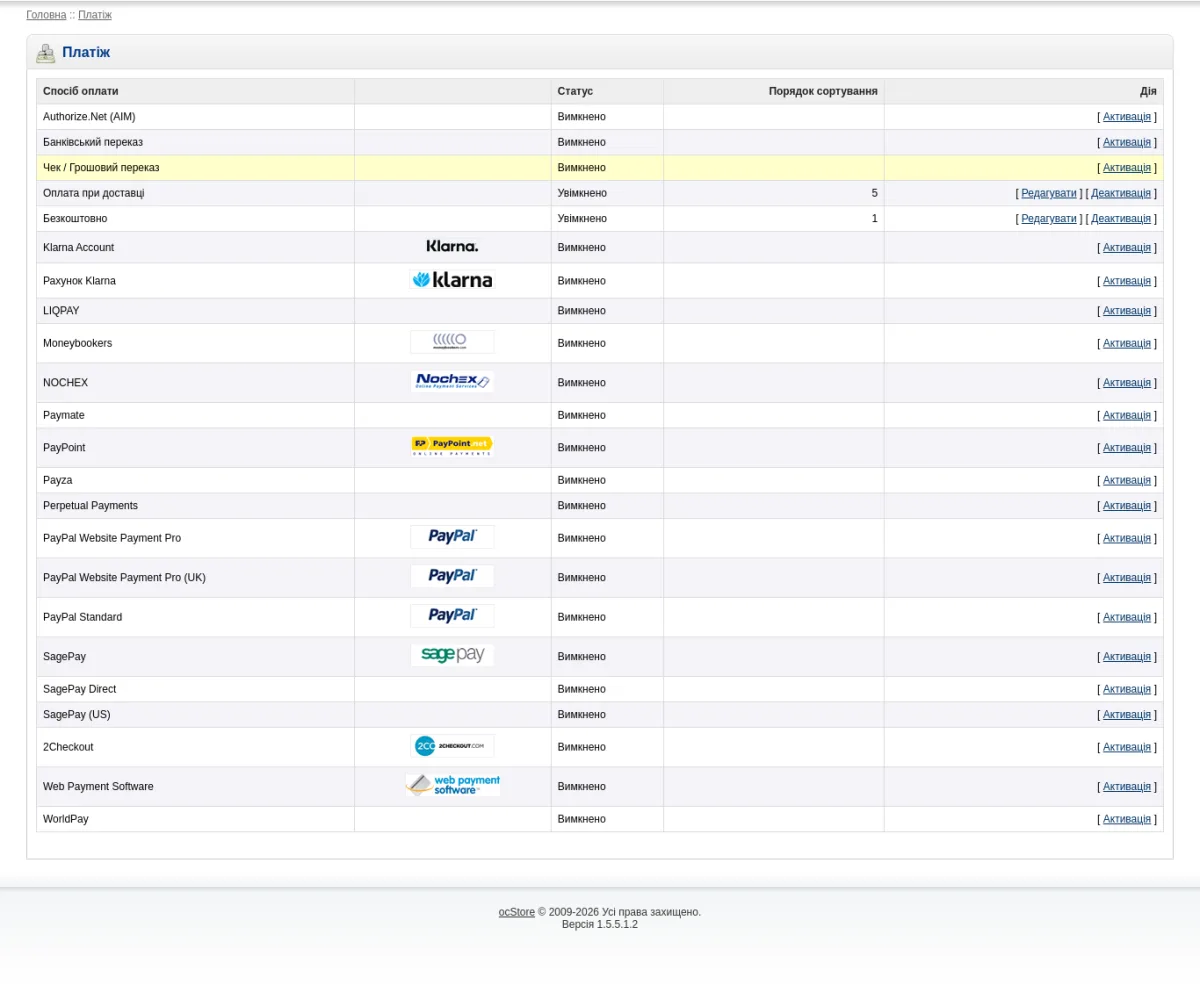The width and height of the screenshot is (1200, 985).
Task: Deactivate Оплата при доставці payment method
Action: tap(1121, 193)
